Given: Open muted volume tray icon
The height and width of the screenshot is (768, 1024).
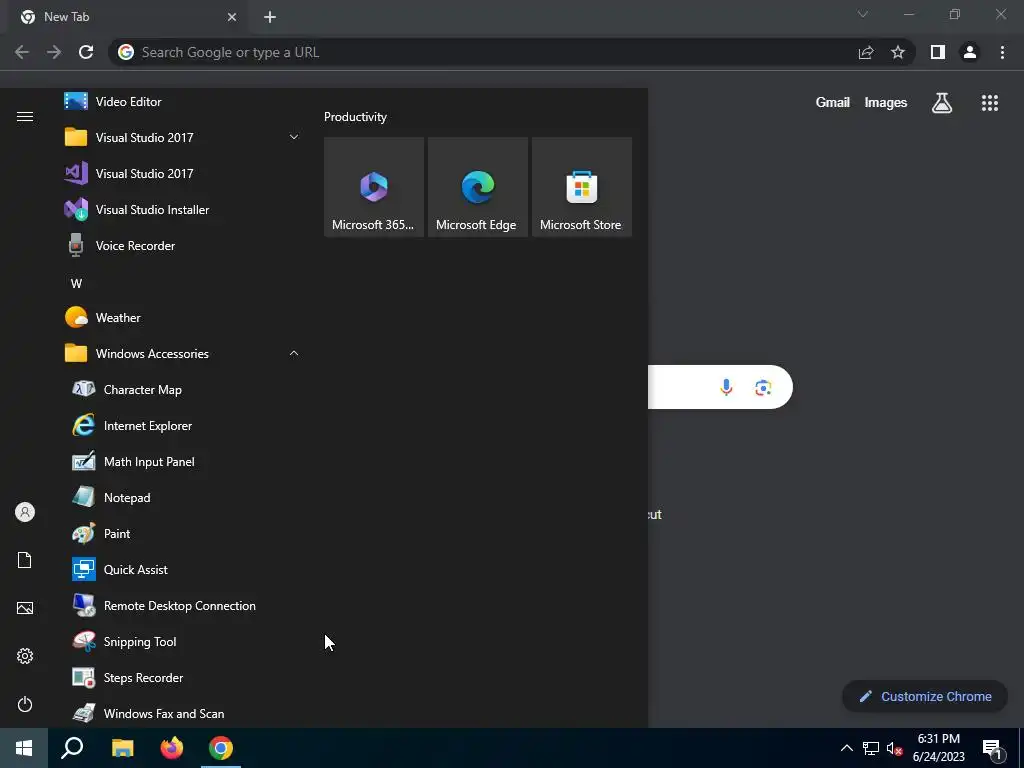Looking at the screenshot, I should pyautogui.click(x=895, y=748).
